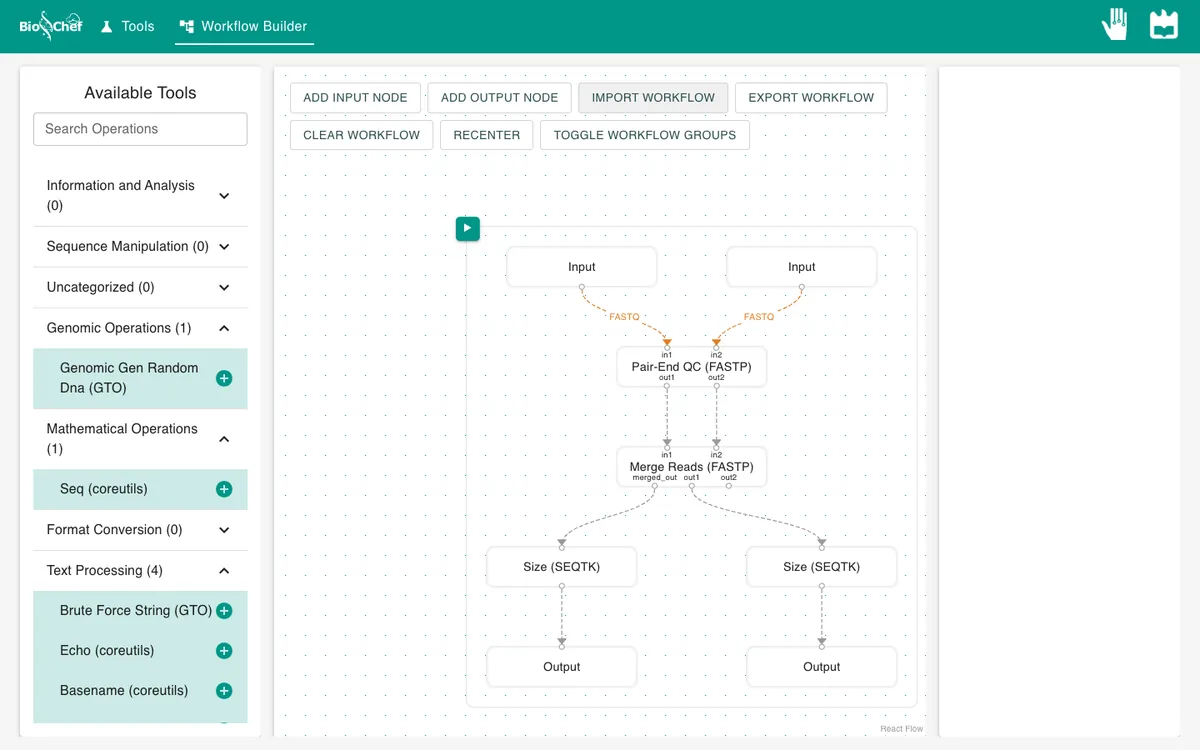Expand the Format Conversion category
The height and width of the screenshot is (750, 1200).
[140, 530]
